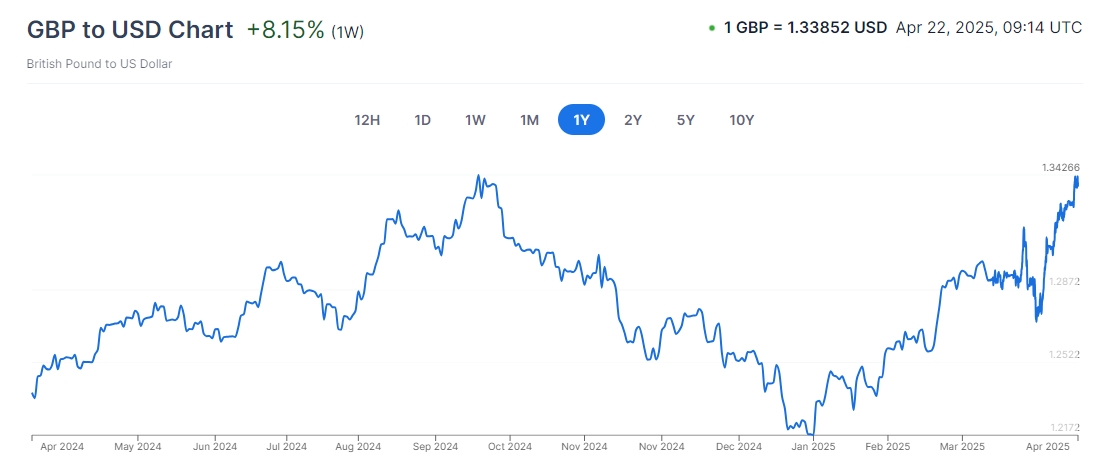1116x460 pixels.
Task: Click the 1 GBP = 1.33852 USD rate
Action: [805, 28]
